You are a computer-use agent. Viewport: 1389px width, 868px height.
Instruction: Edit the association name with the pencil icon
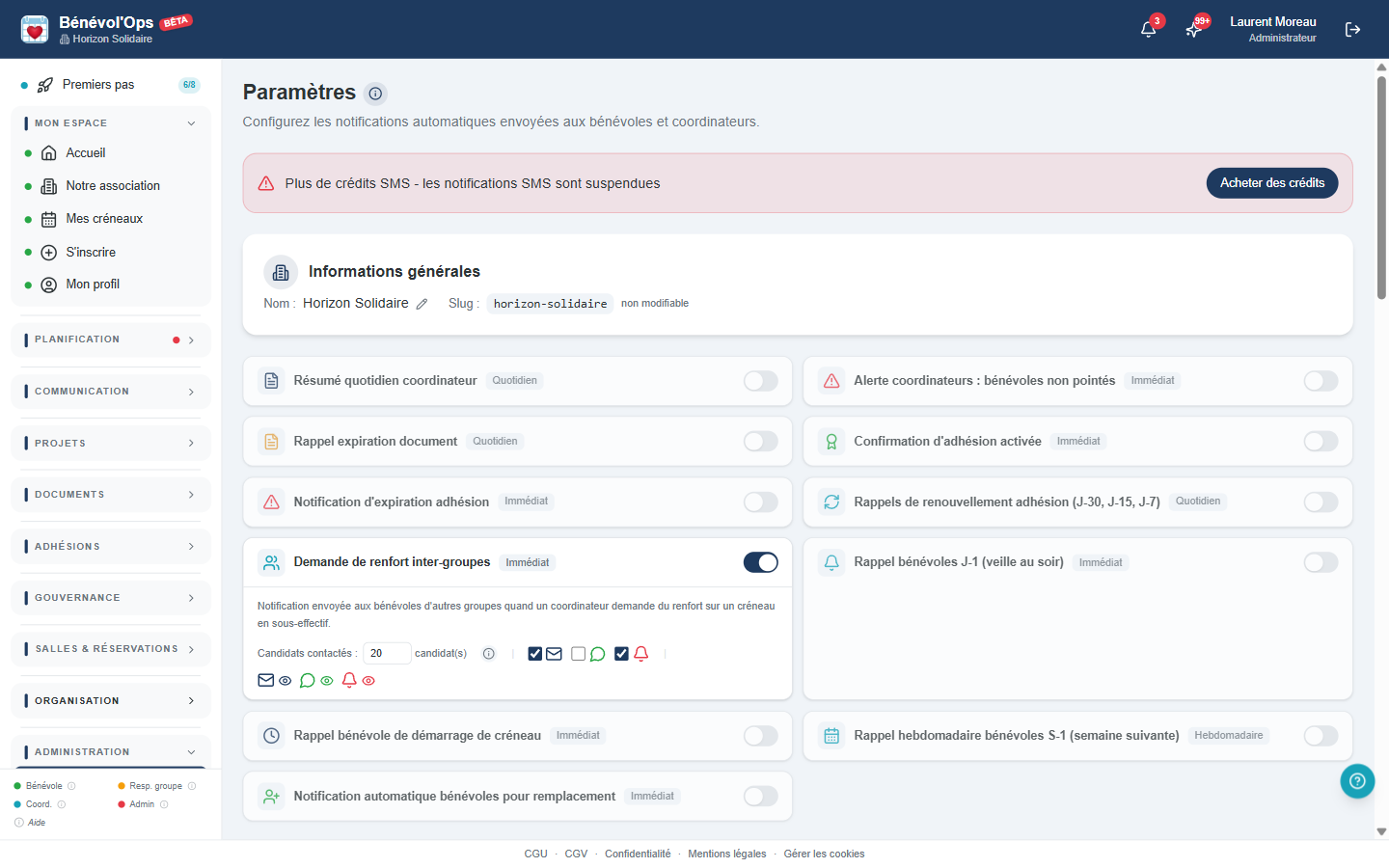point(422,304)
